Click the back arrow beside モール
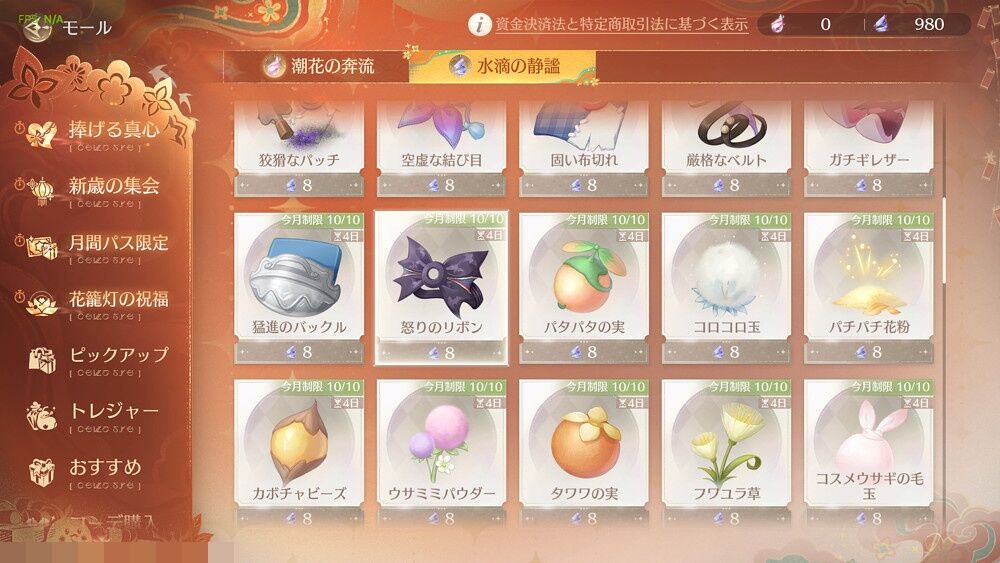The height and width of the screenshot is (563, 1000). 36,27
